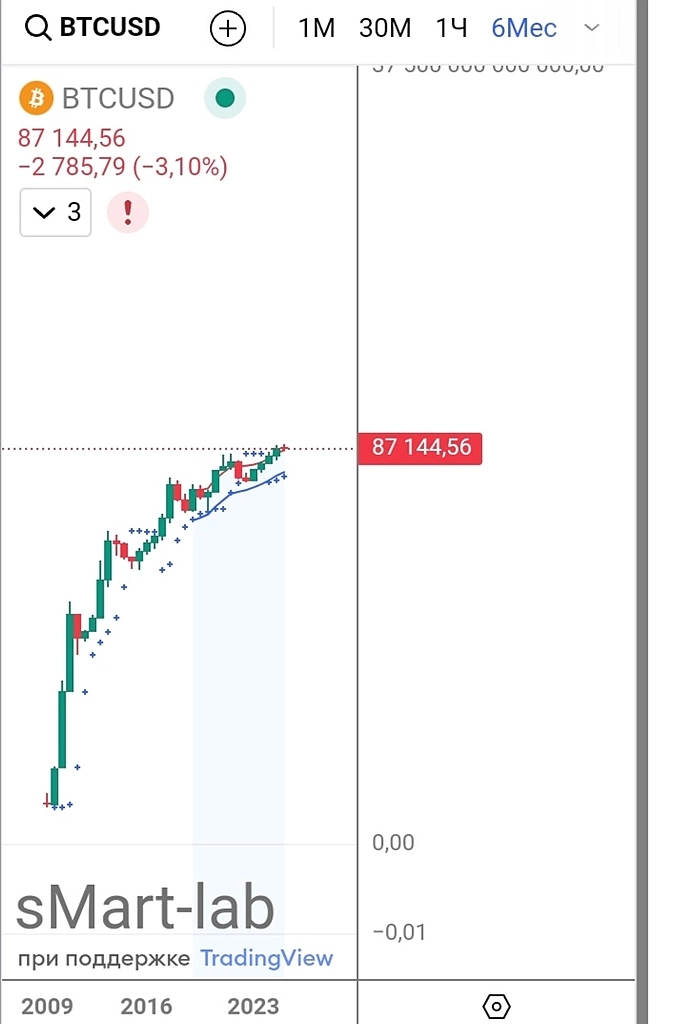Collapse the chevron beside the indicator count

click(x=43, y=212)
